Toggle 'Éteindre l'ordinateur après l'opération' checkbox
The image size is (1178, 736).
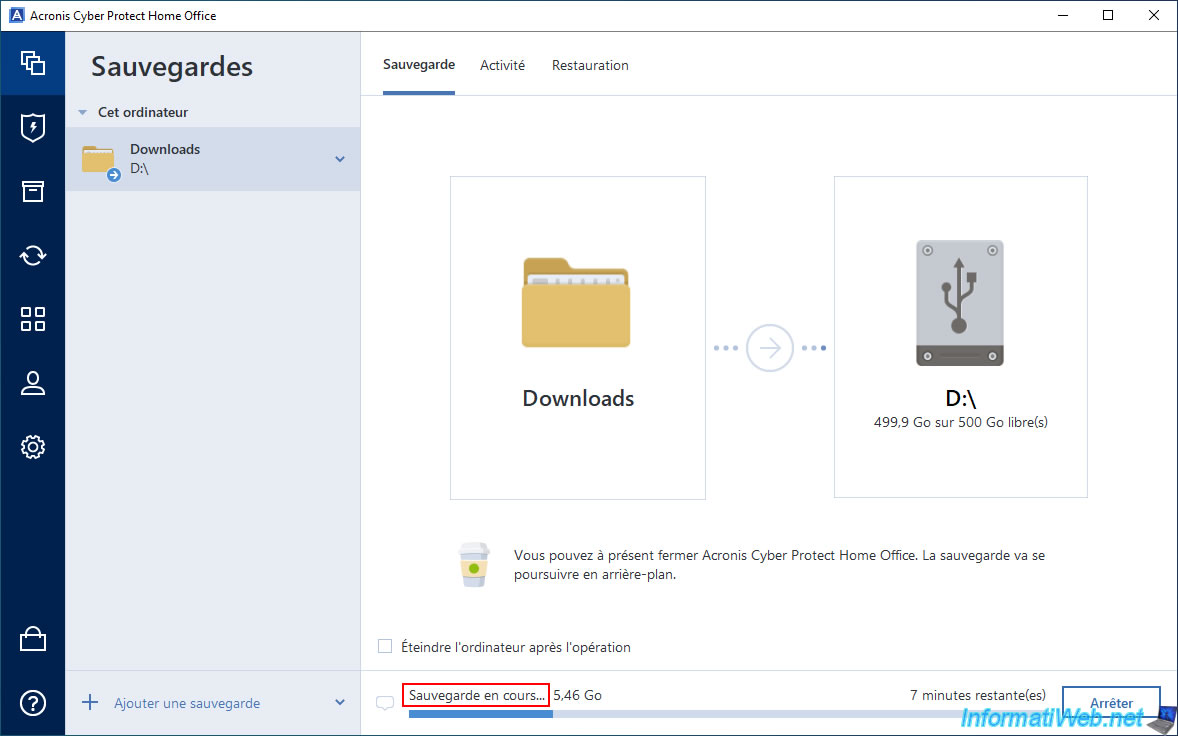click(x=385, y=647)
